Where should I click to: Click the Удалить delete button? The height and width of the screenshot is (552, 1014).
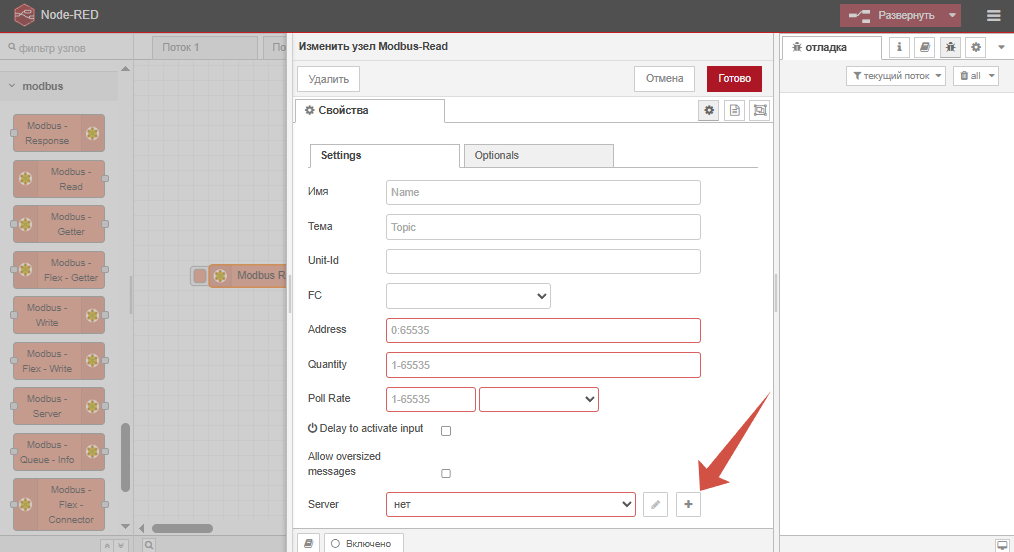click(x=329, y=79)
